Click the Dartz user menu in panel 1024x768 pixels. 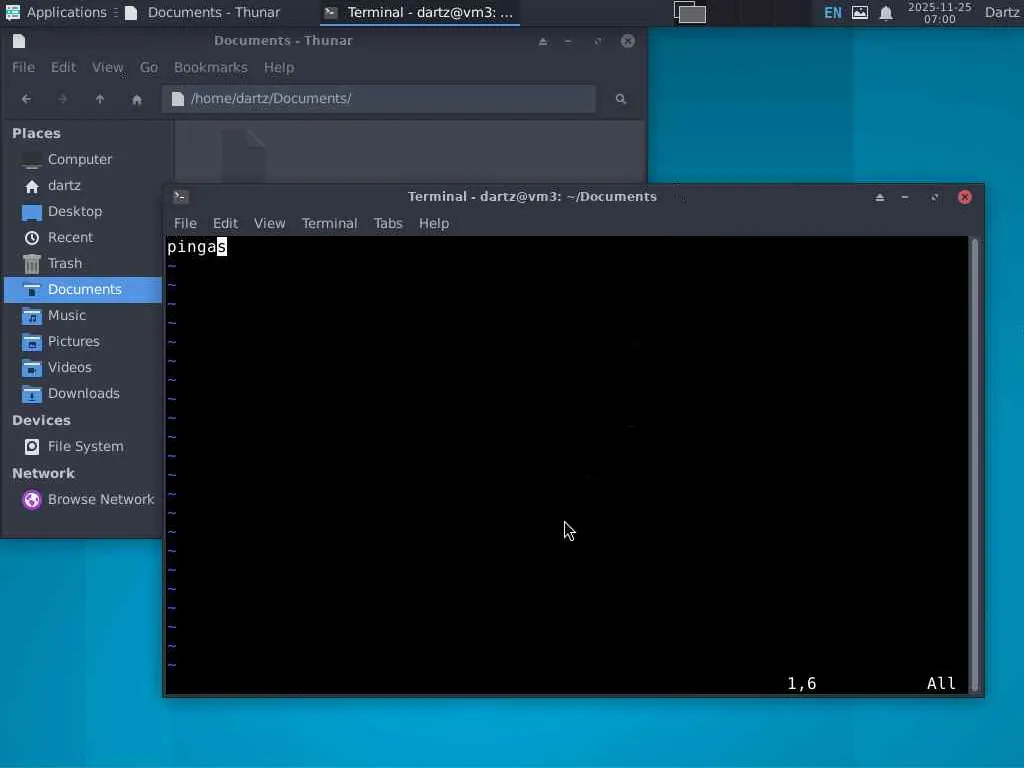(x=1002, y=12)
